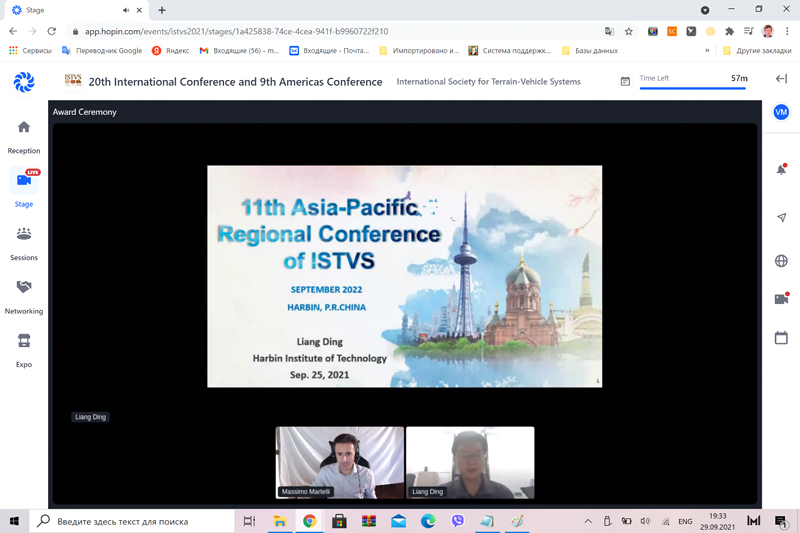Go back in browser history
The height and width of the screenshot is (533, 800).
tap(13, 31)
